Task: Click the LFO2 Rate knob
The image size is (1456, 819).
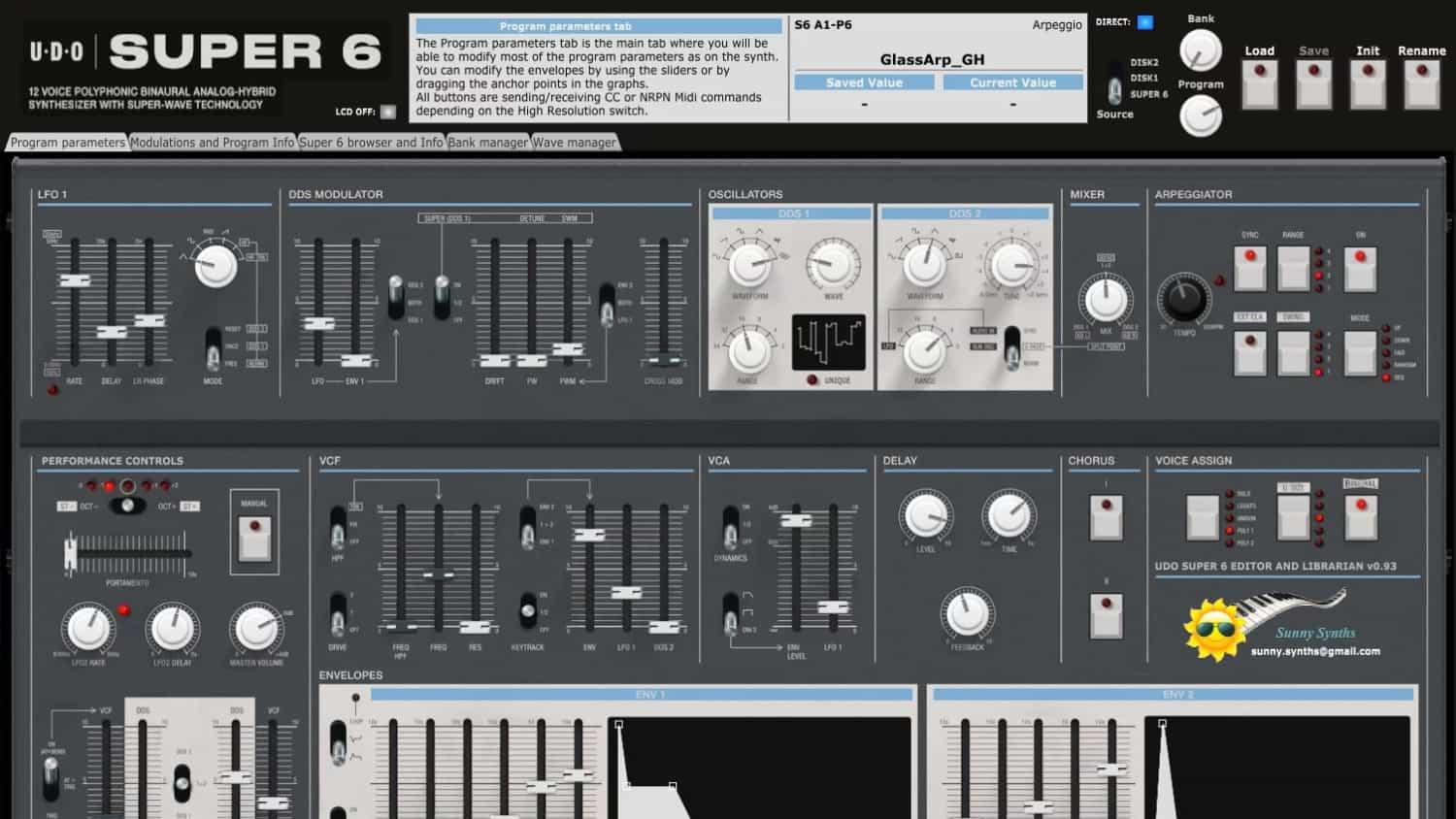Action: 88,628
